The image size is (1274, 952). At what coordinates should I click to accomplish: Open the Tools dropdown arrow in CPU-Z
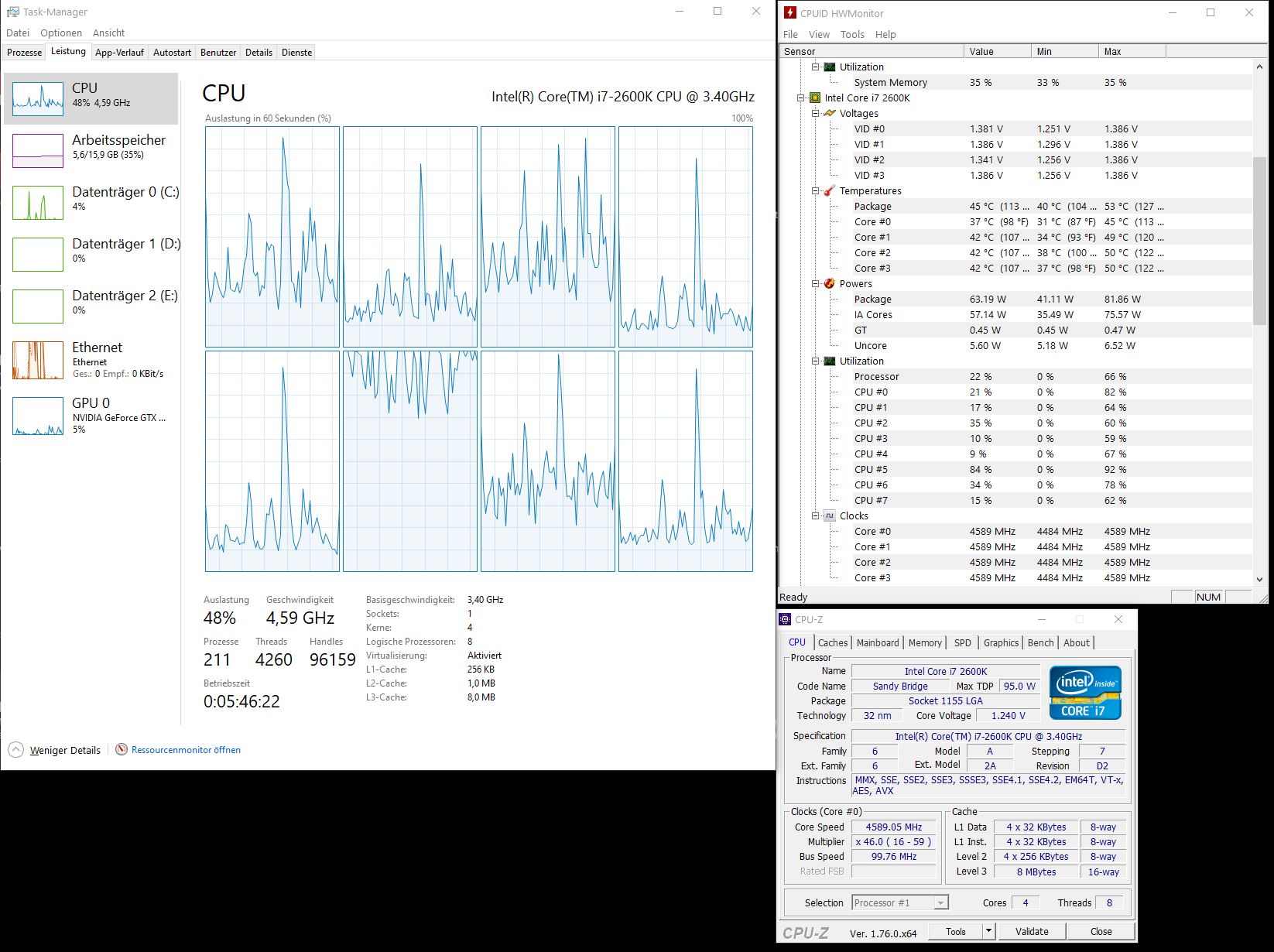(988, 931)
